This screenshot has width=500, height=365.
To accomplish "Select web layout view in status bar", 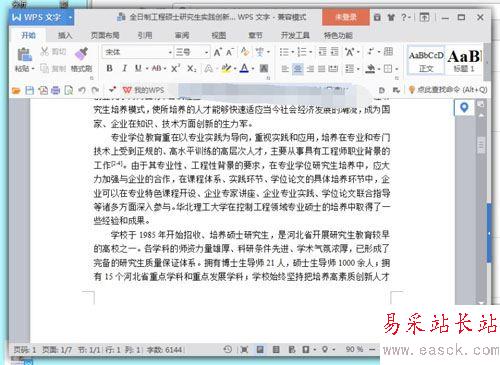I will (x=292, y=349).
